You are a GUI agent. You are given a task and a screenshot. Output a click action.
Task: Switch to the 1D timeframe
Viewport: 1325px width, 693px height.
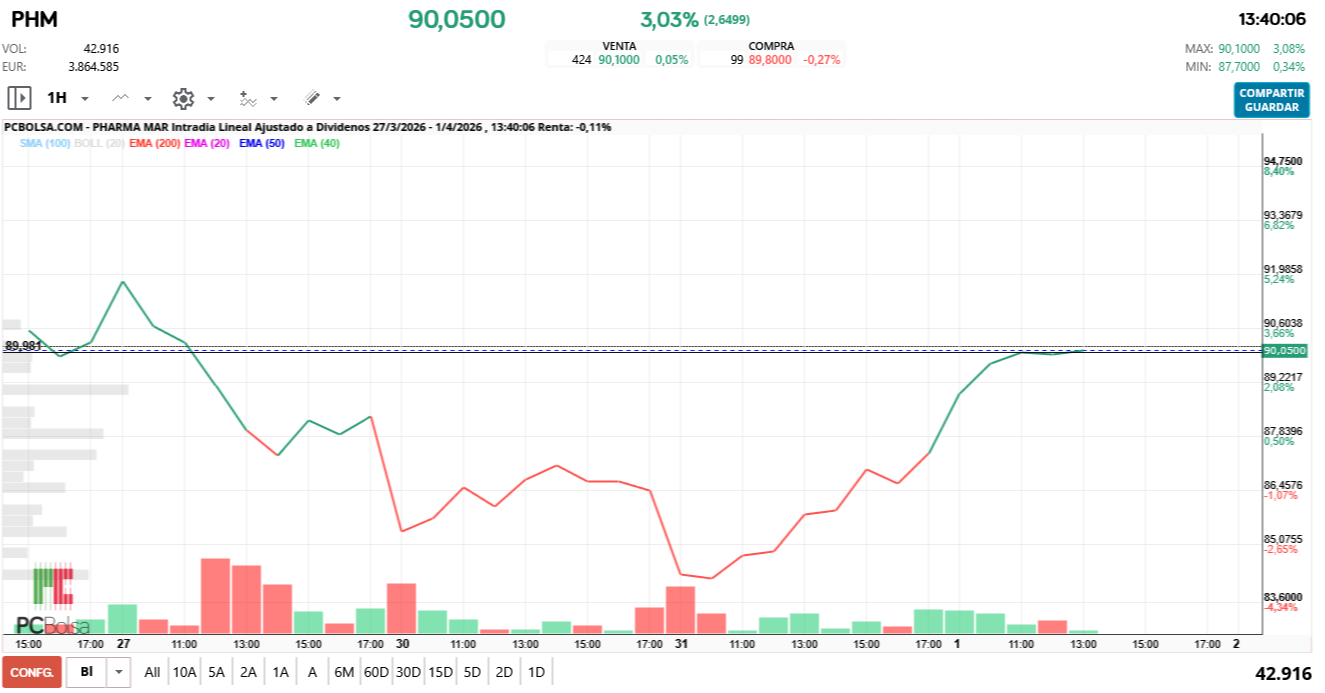[536, 672]
